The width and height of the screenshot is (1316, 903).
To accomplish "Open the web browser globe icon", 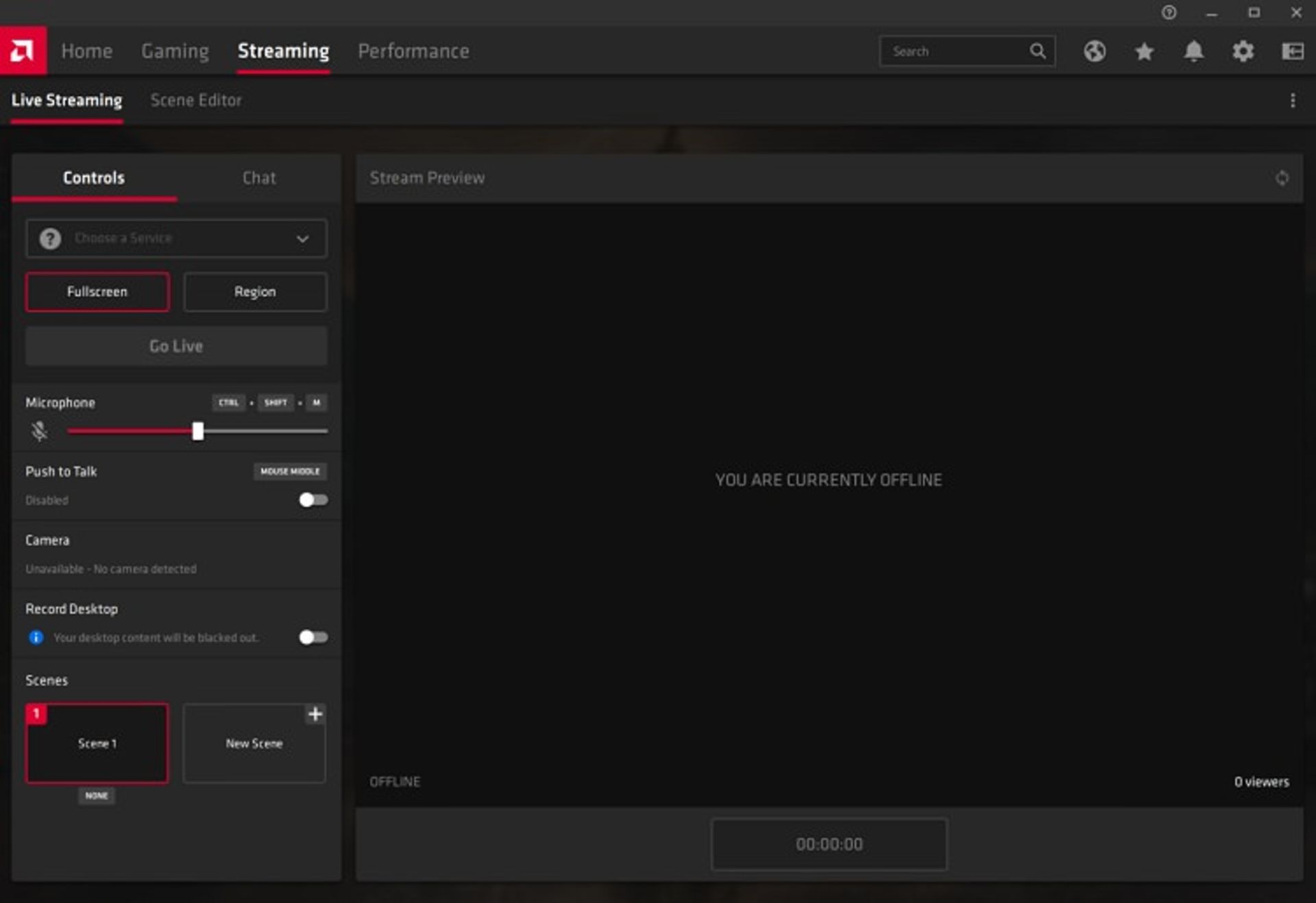I will point(1095,51).
